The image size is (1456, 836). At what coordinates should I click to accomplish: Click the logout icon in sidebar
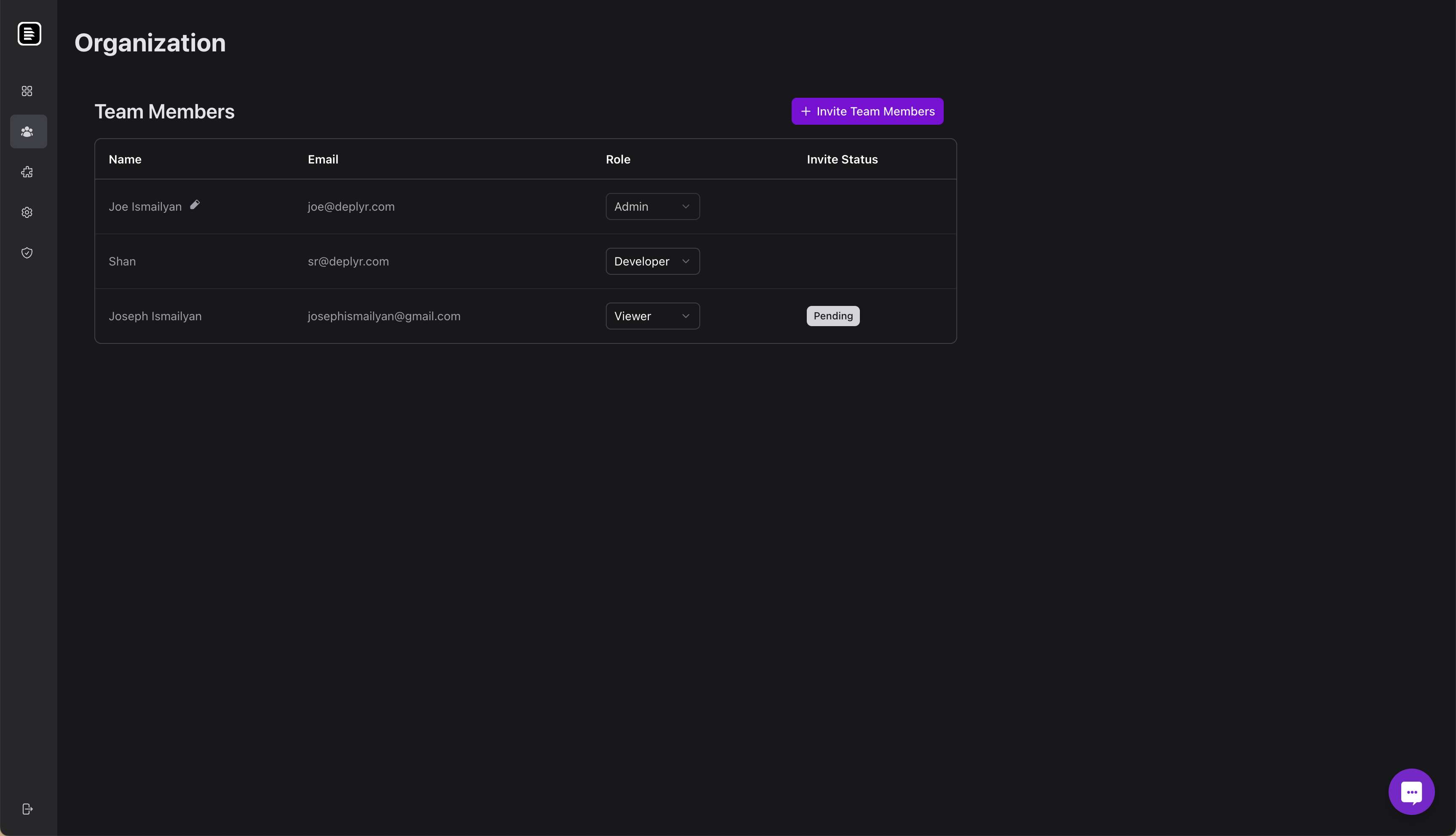click(27, 809)
